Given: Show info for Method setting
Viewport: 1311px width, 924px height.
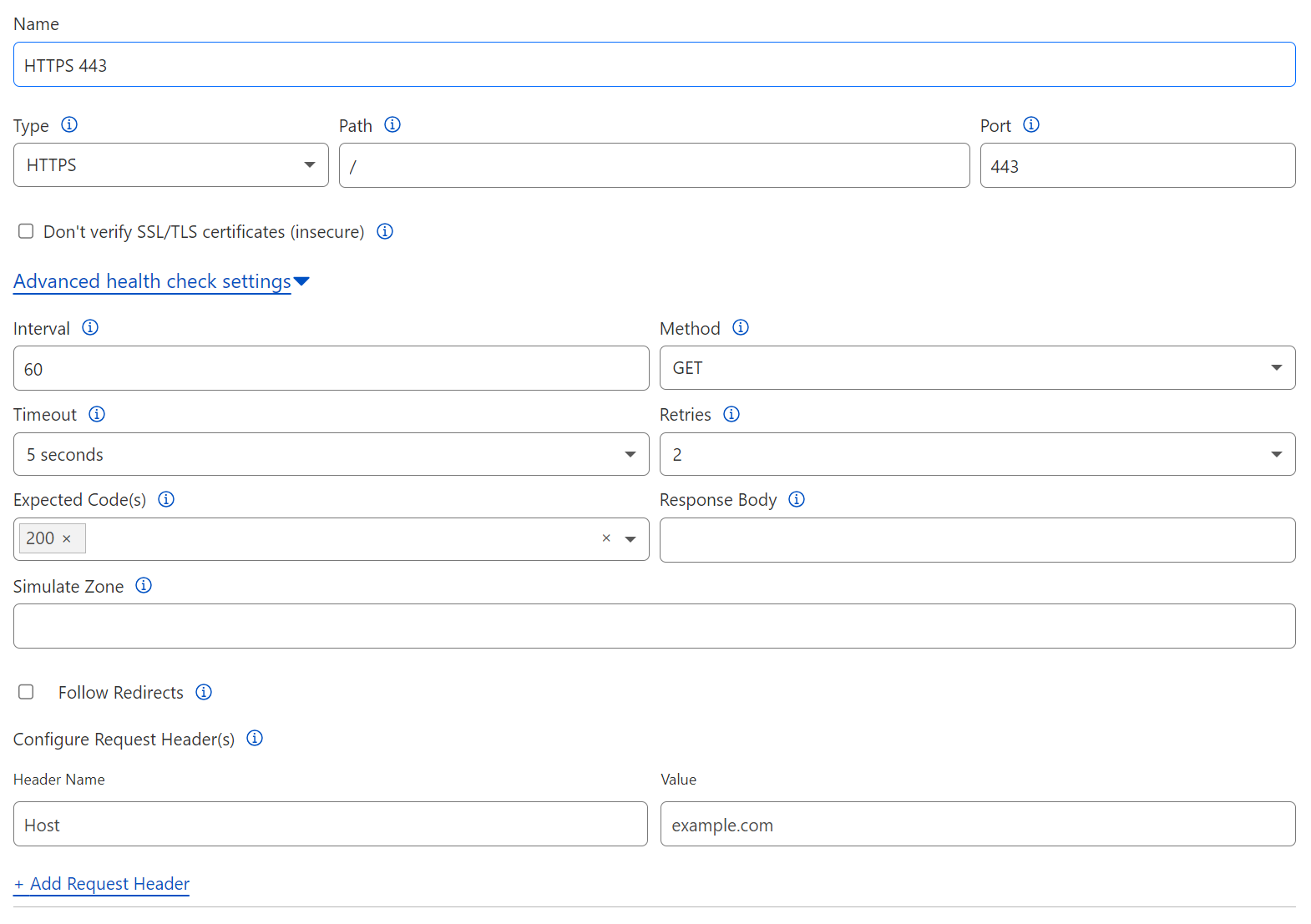Looking at the screenshot, I should point(741,328).
